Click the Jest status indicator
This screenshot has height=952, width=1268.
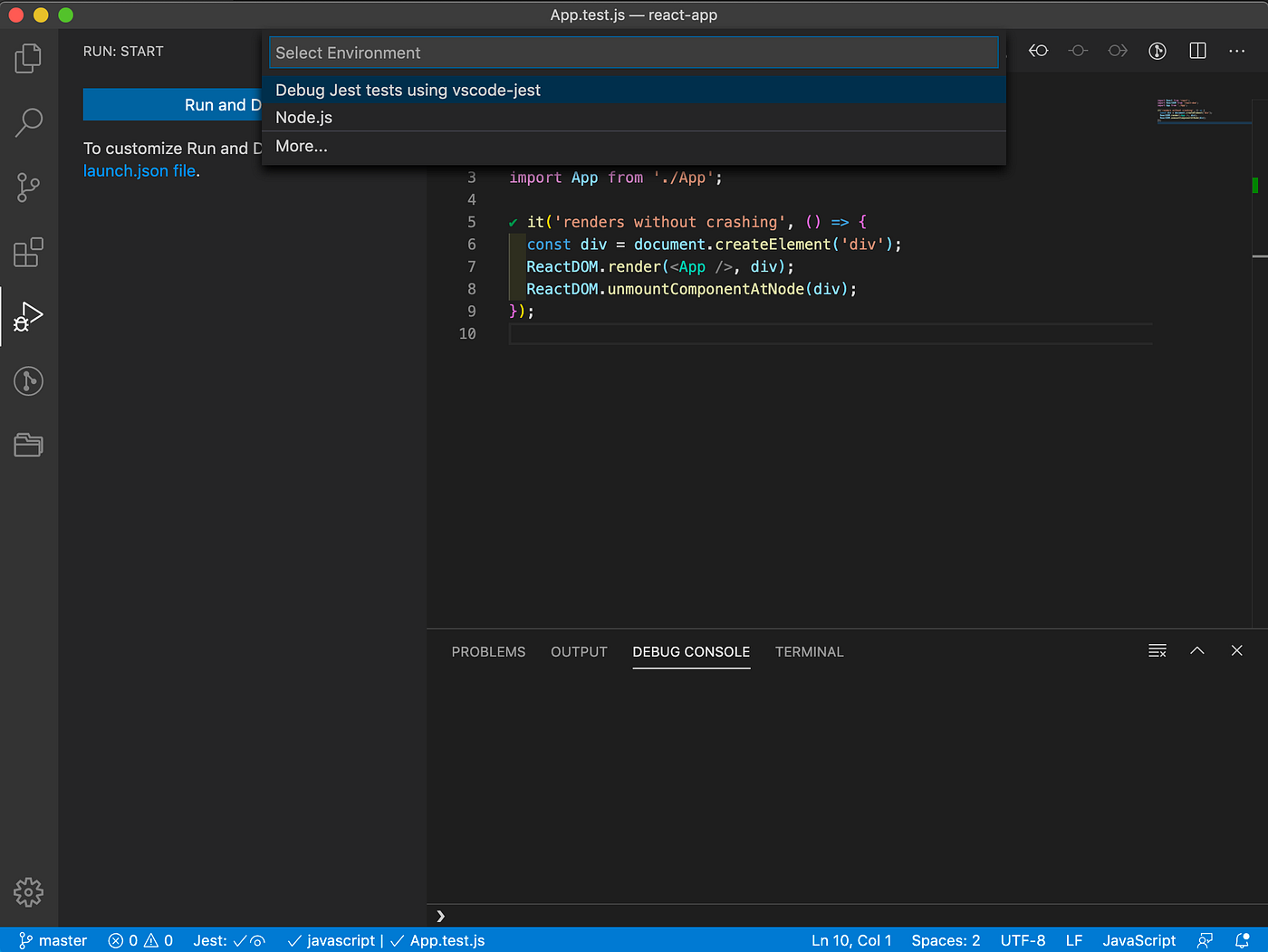point(229,940)
